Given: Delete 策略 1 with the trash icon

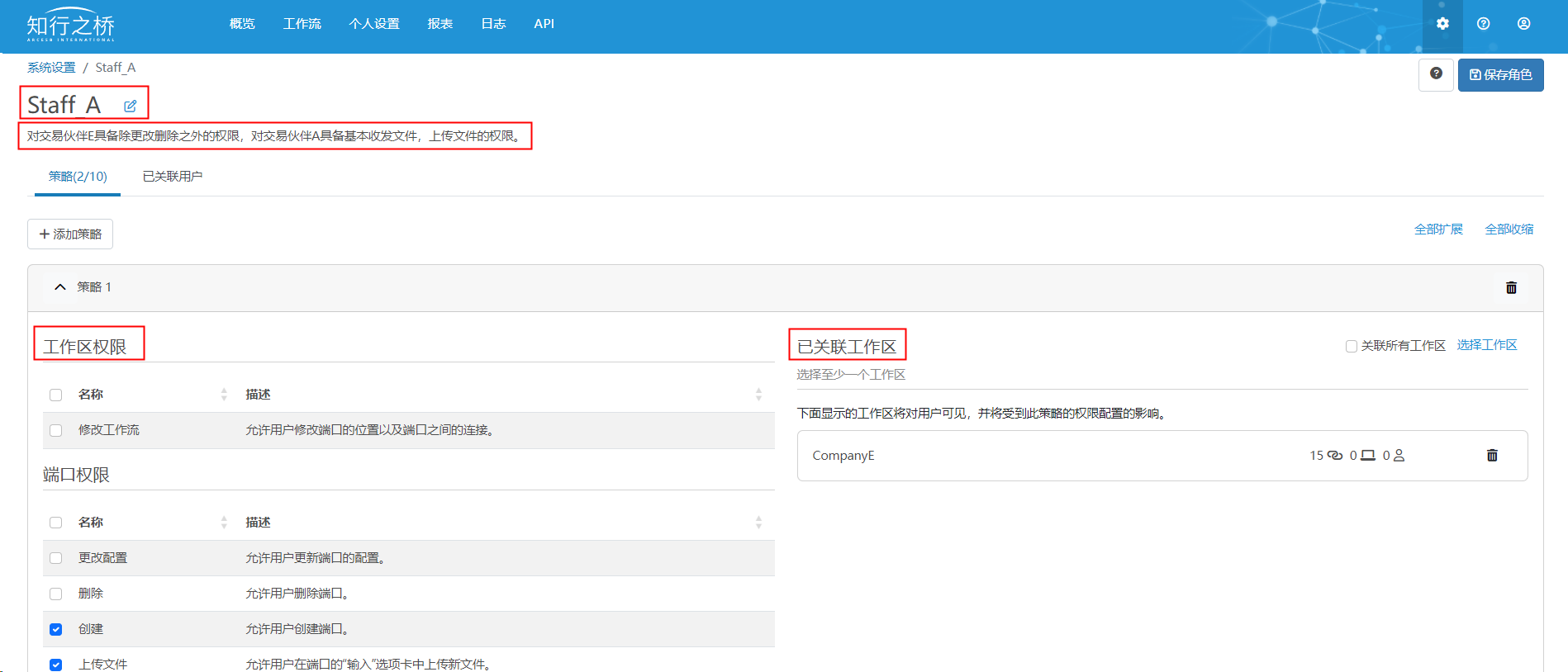Looking at the screenshot, I should pos(1511,287).
